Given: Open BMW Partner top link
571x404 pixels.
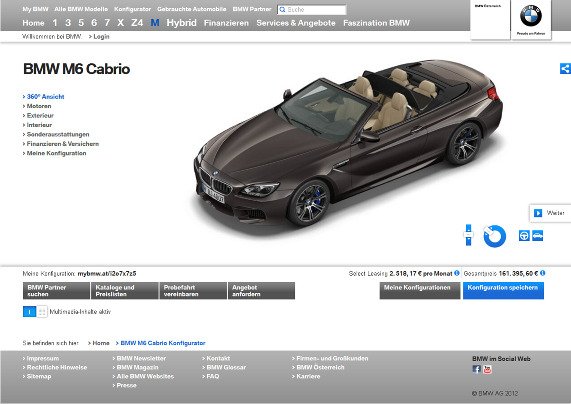Looking at the screenshot, I should (x=252, y=9).
